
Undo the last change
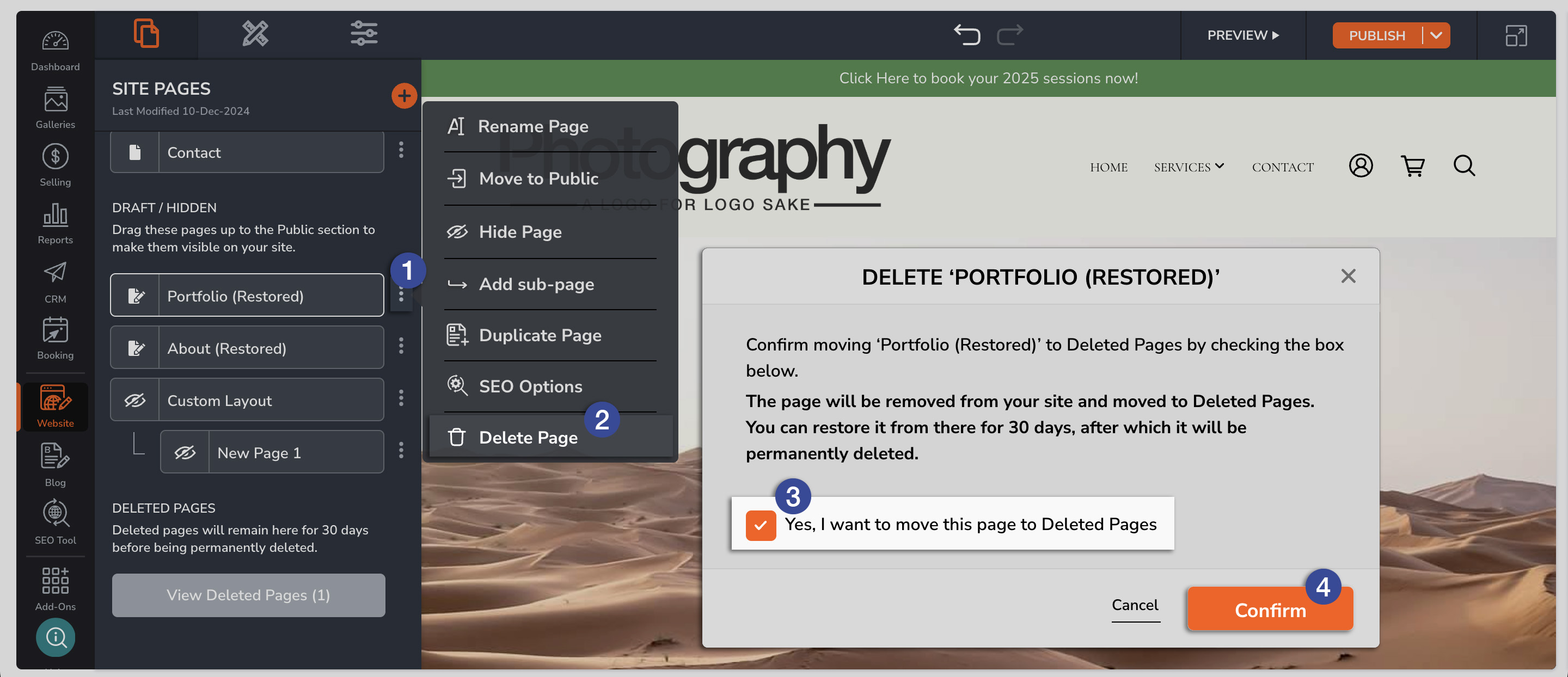pos(966,35)
